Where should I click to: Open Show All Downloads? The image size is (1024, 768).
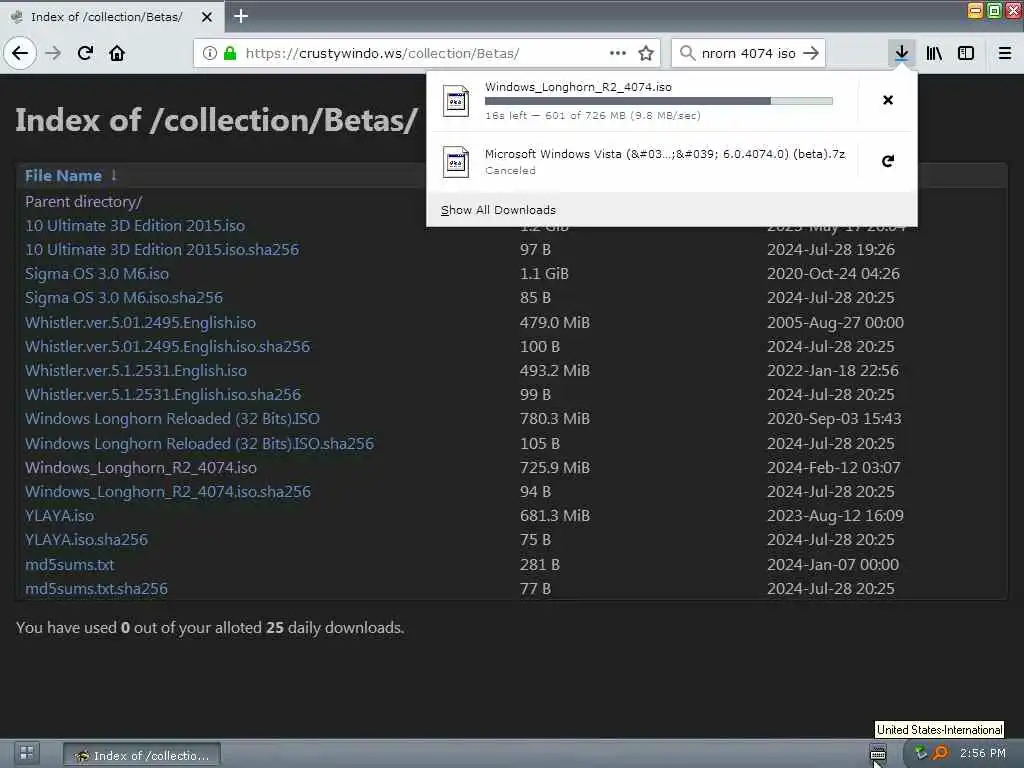498,210
